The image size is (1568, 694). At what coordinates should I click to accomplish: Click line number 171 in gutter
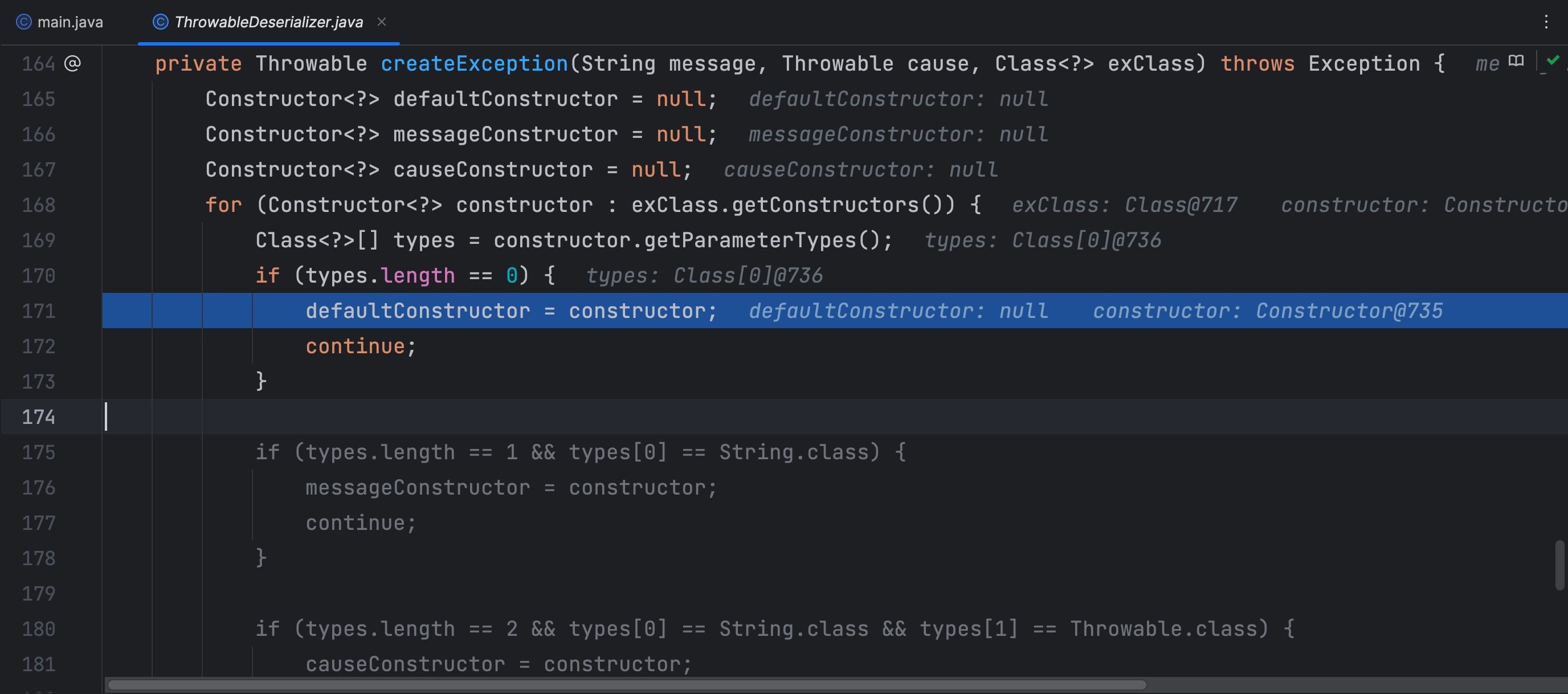click(38, 311)
